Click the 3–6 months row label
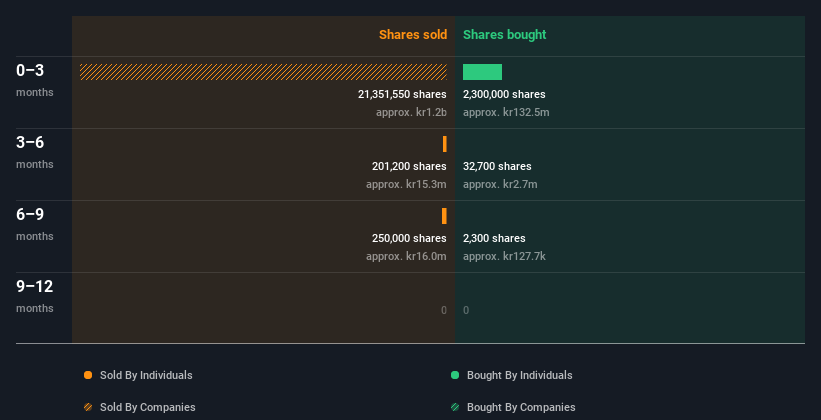Image resolution: width=821 pixels, height=420 pixels. 35,152
